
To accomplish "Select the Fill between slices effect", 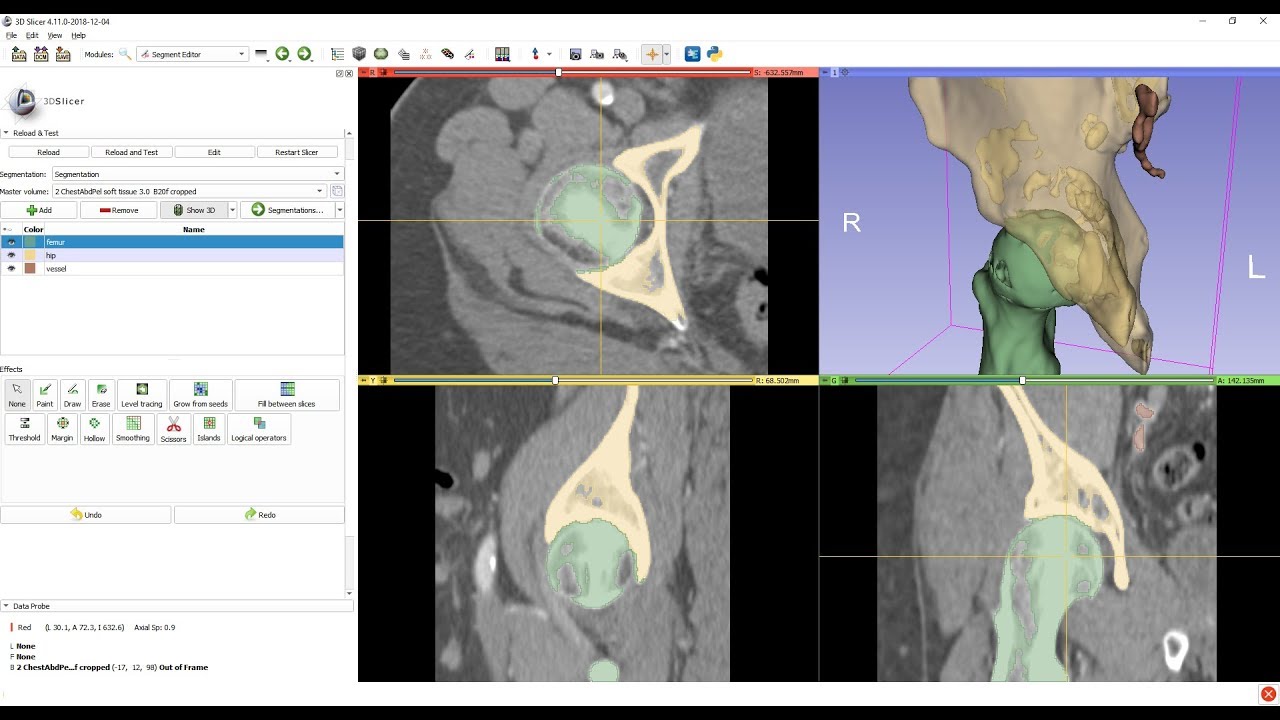I will click(x=287, y=395).
